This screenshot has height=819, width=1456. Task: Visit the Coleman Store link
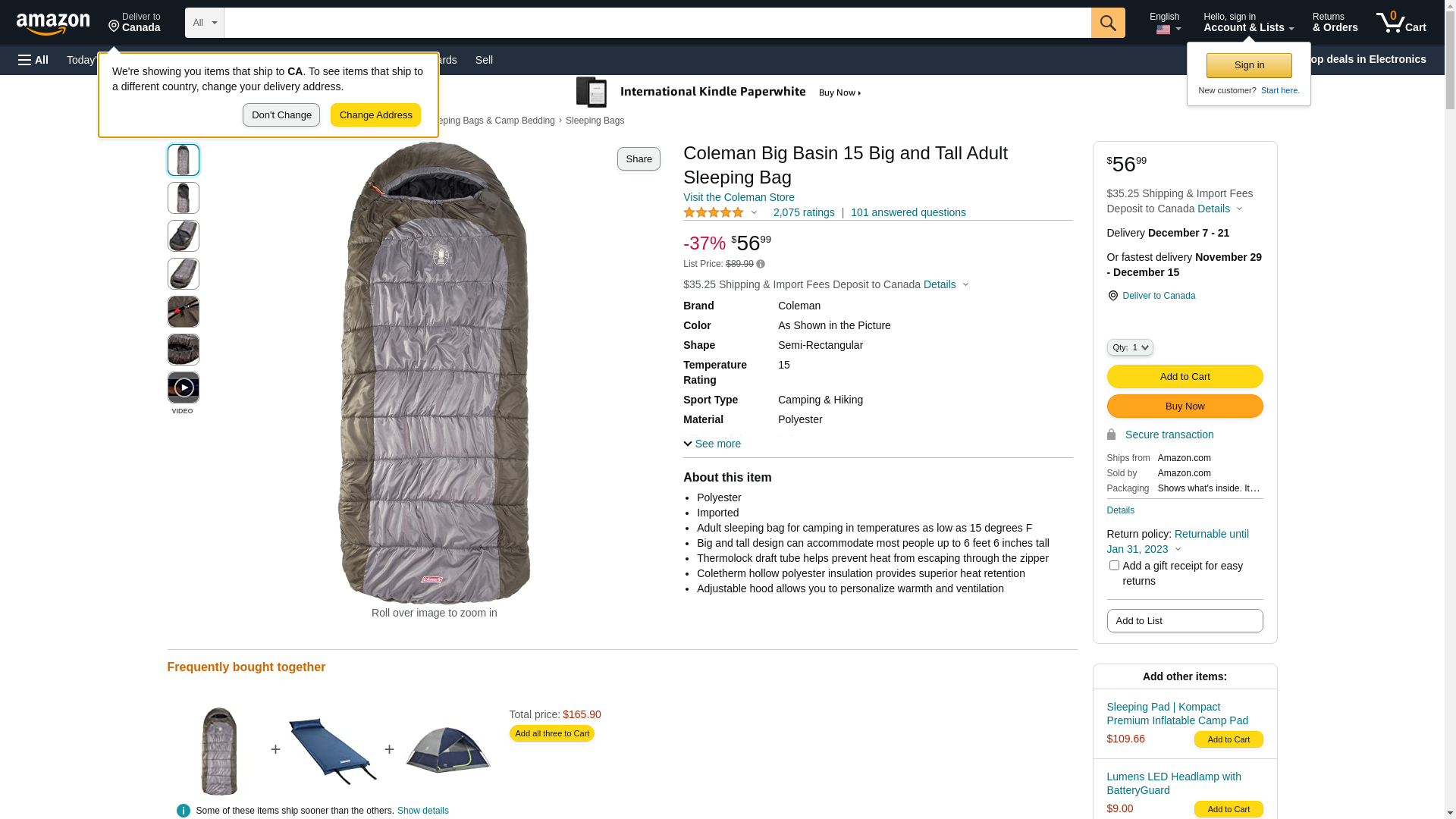coord(739,197)
